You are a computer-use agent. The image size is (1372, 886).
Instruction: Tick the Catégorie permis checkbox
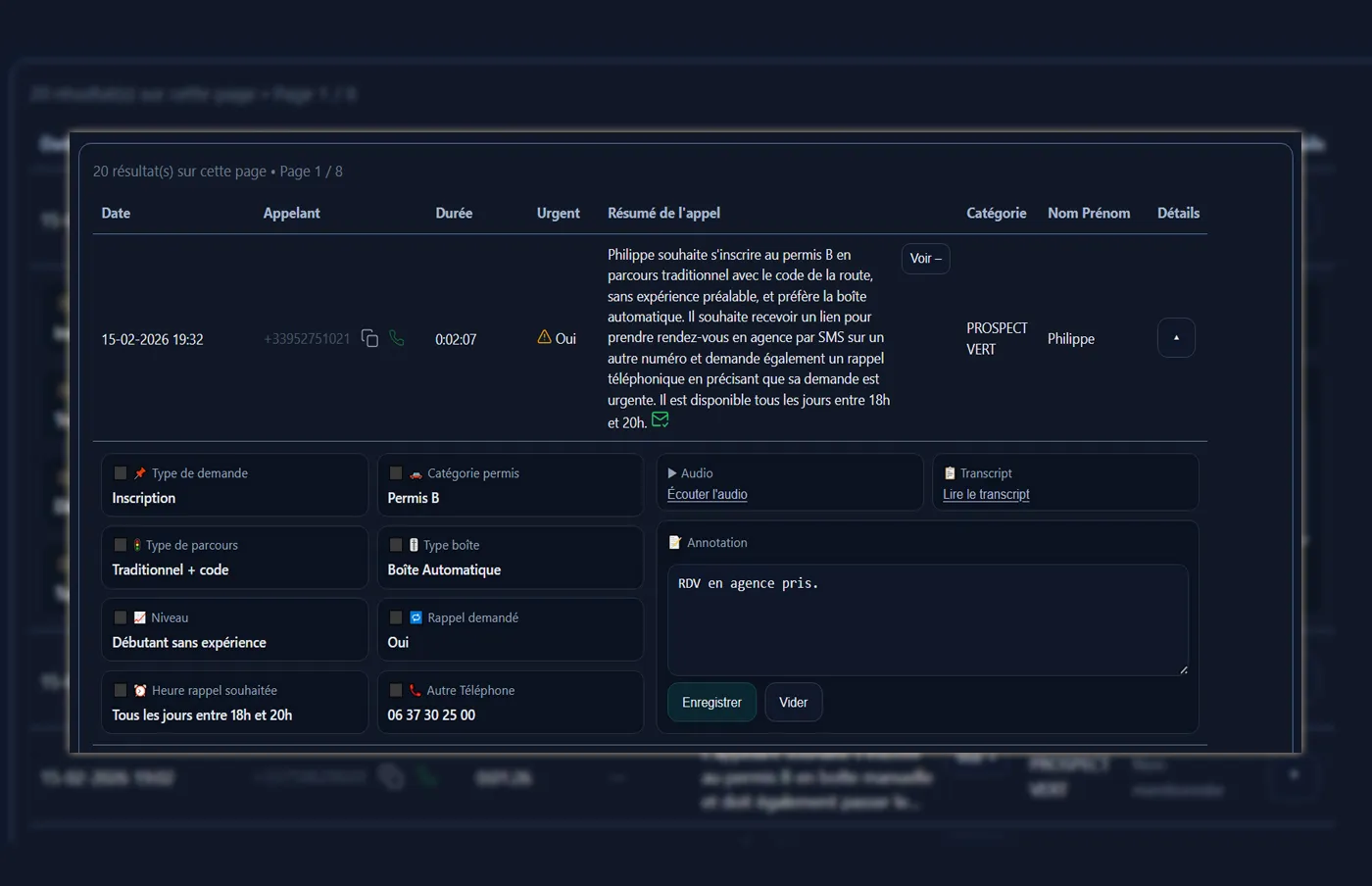(396, 473)
